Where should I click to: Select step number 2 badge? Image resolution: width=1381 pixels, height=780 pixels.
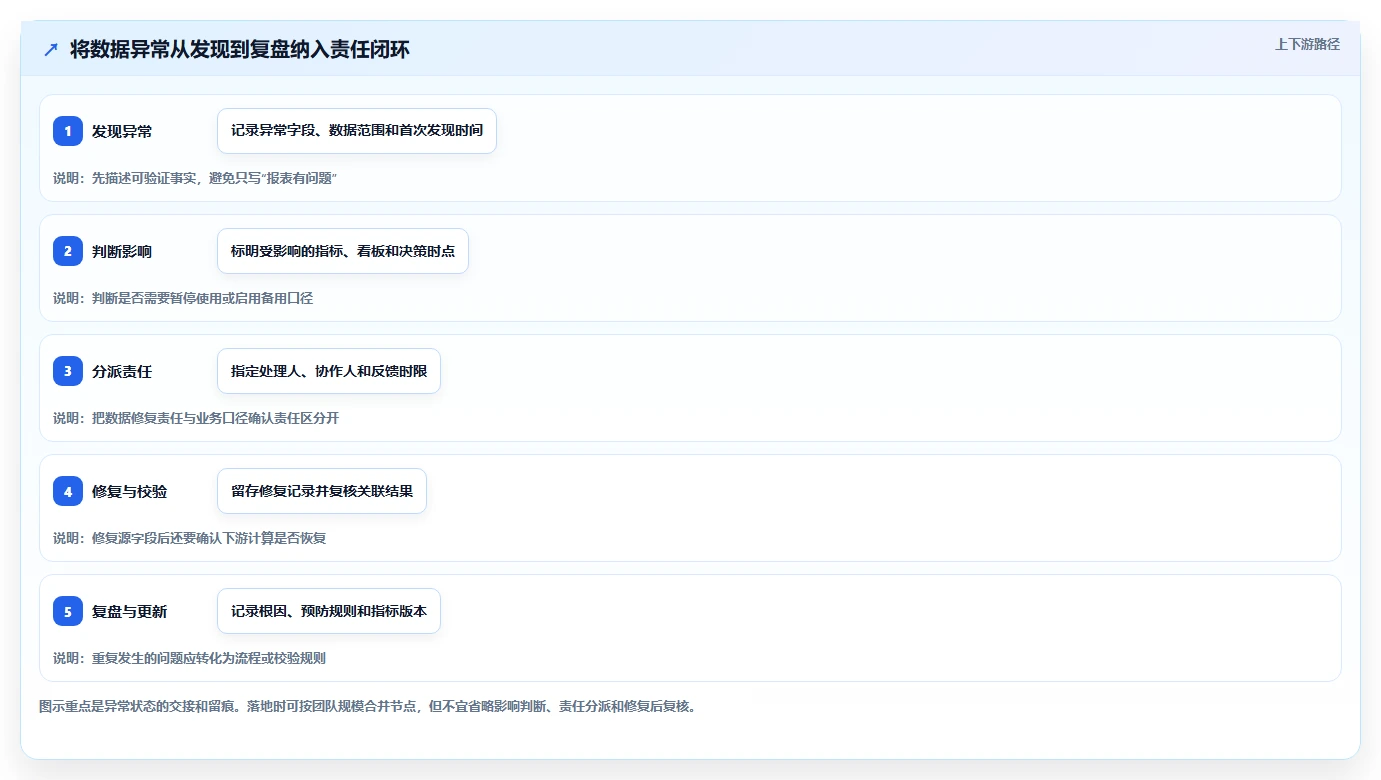(68, 251)
